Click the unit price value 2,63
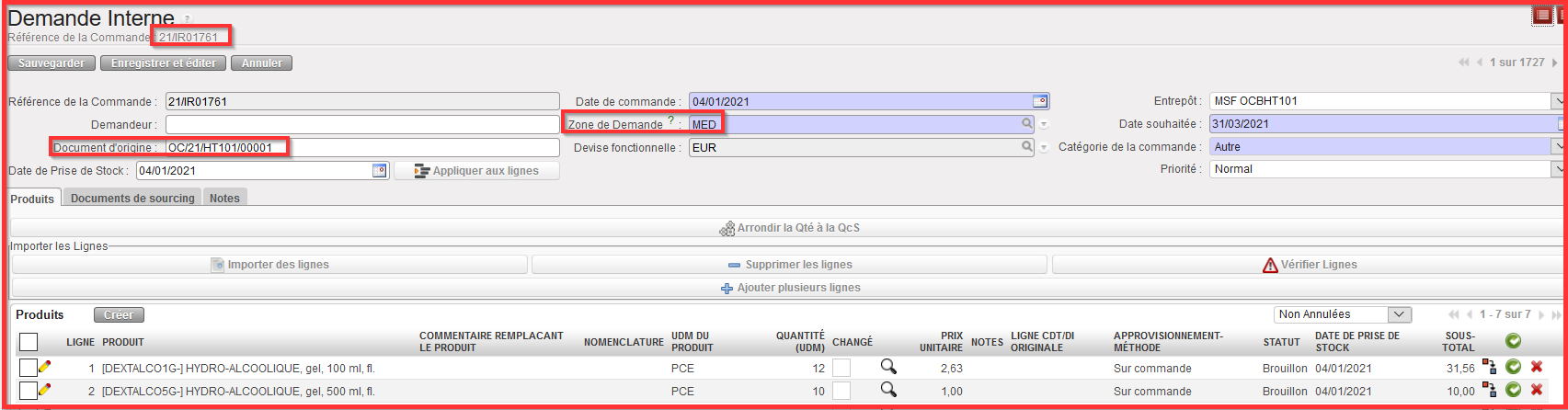This screenshot has width=1568, height=410. 951,368
